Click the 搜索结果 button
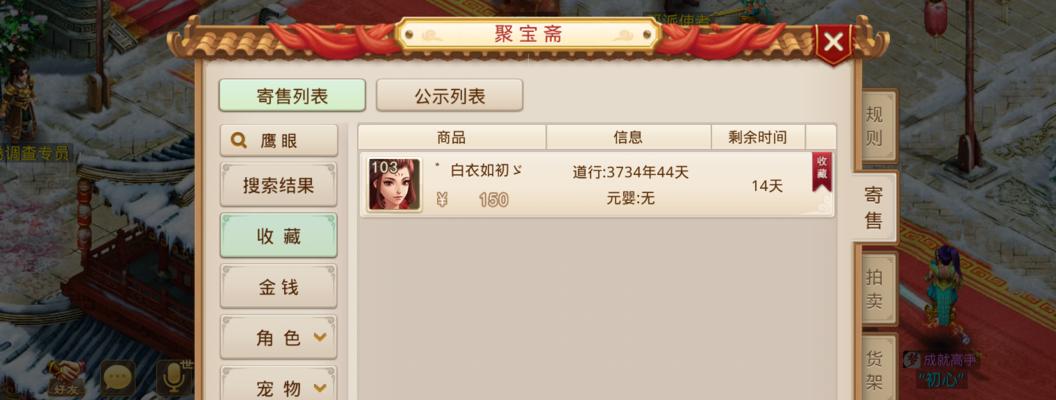Image resolution: width=1056 pixels, height=400 pixels. click(278, 185)
